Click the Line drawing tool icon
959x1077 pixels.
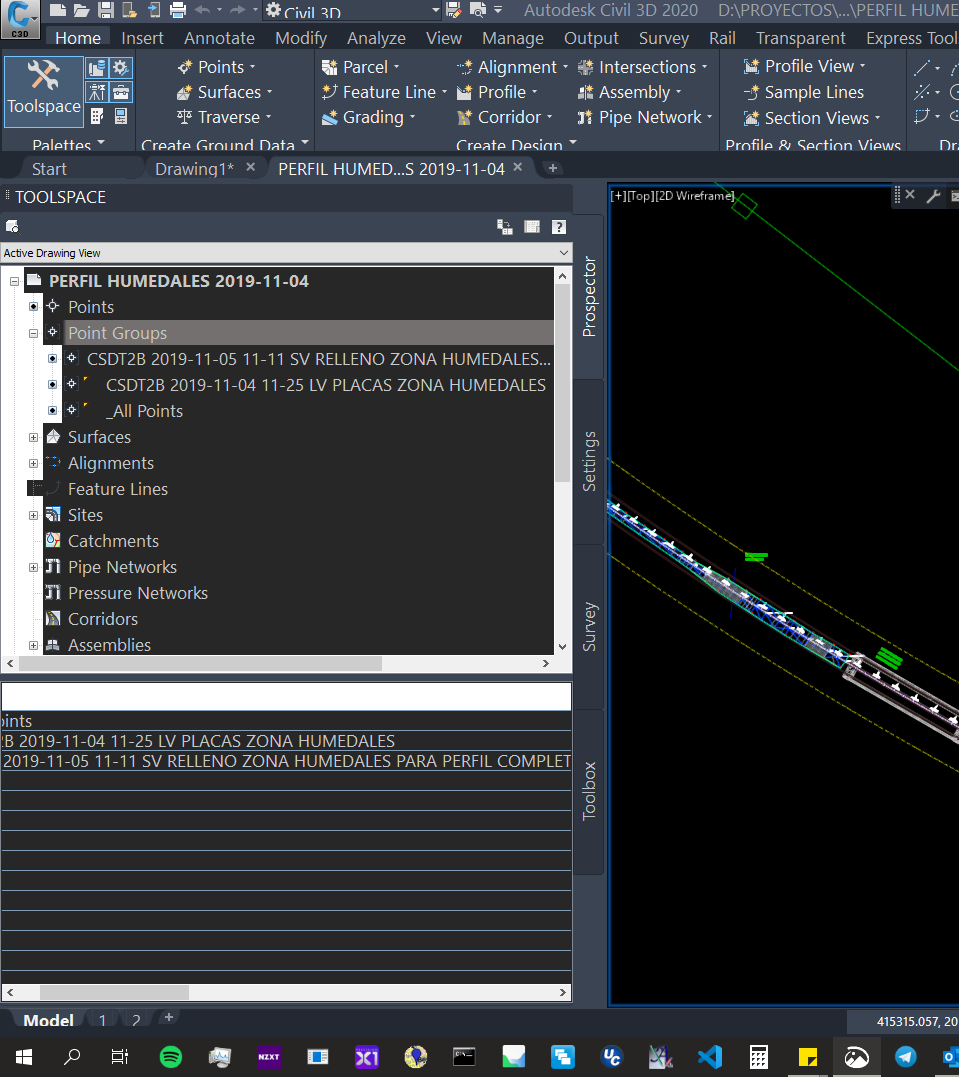(920, 66)
